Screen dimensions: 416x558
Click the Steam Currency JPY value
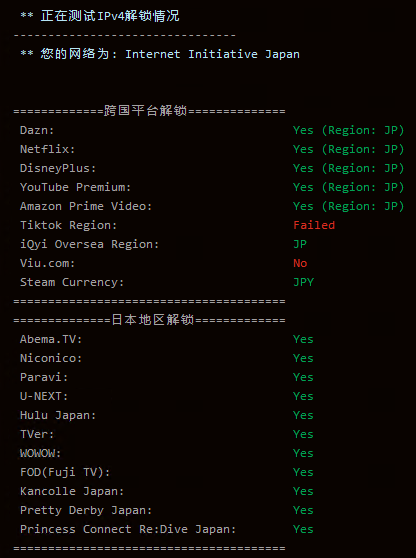(x=304, y=282)
